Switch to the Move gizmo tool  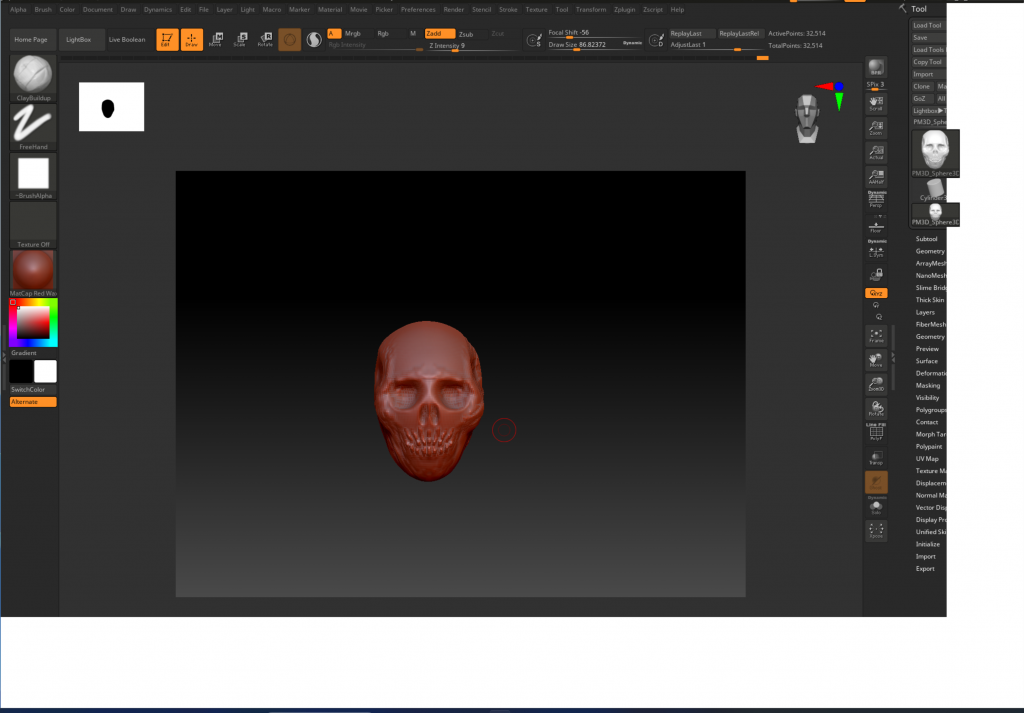215,40
